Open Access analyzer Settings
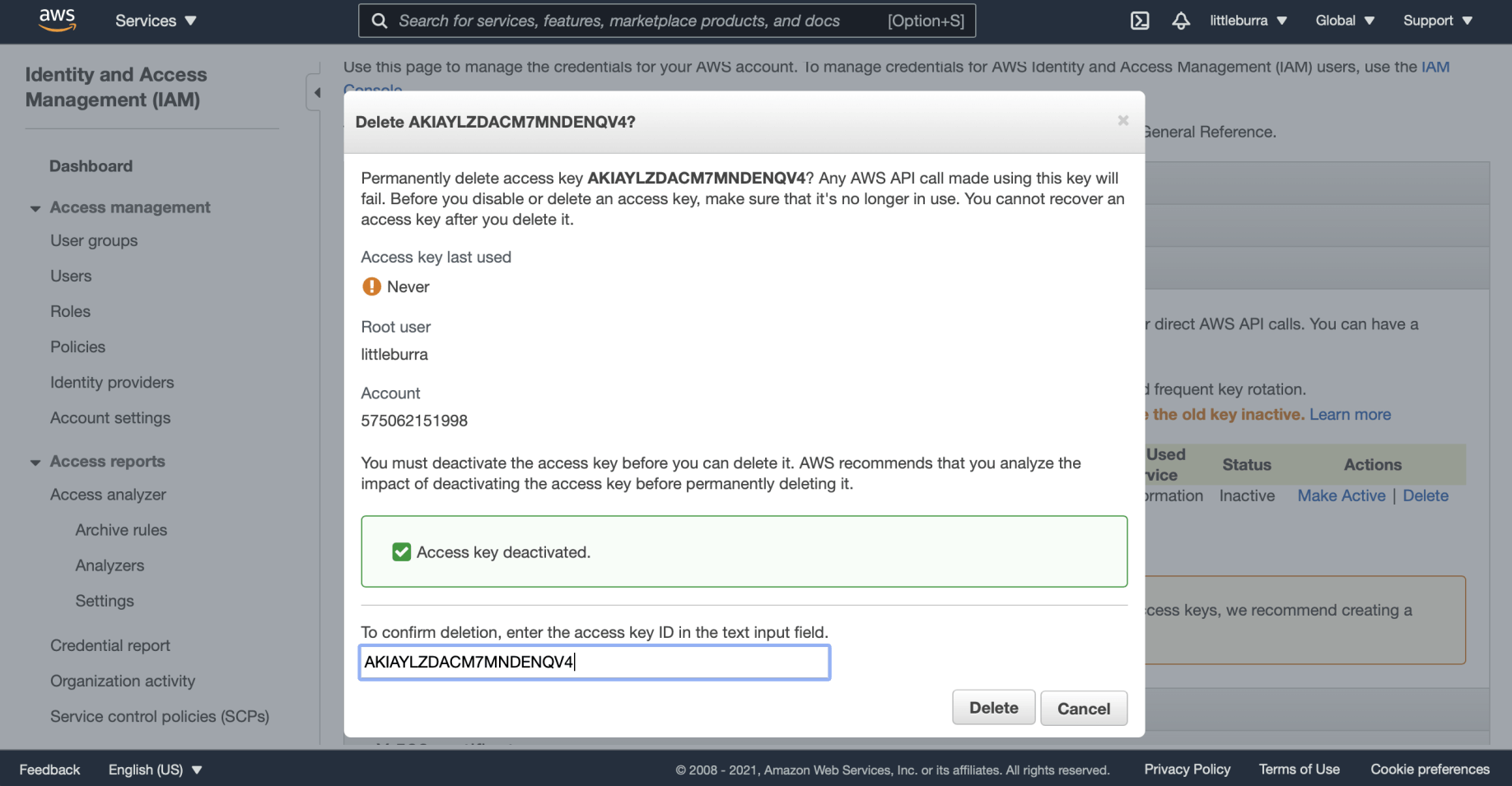The width and height of the screenshot is (1512, 786). [105, 600]
